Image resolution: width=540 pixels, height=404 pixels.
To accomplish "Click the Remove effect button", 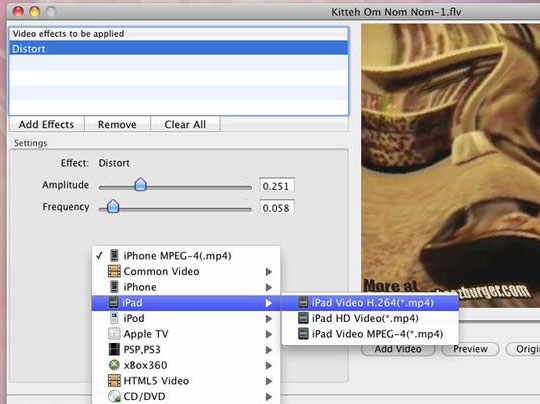I will tap(117, 124).
